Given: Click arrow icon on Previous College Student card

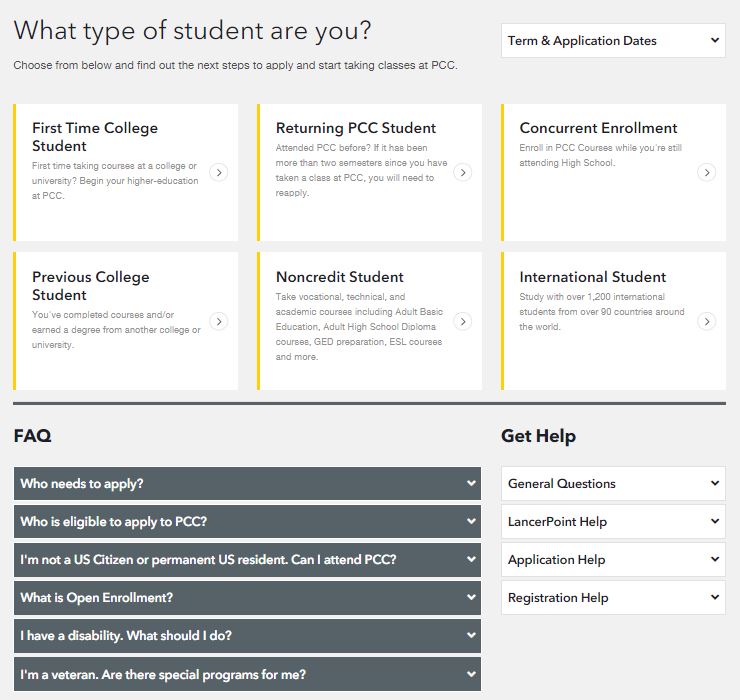Looking at the screenshot, I should 219,321.
